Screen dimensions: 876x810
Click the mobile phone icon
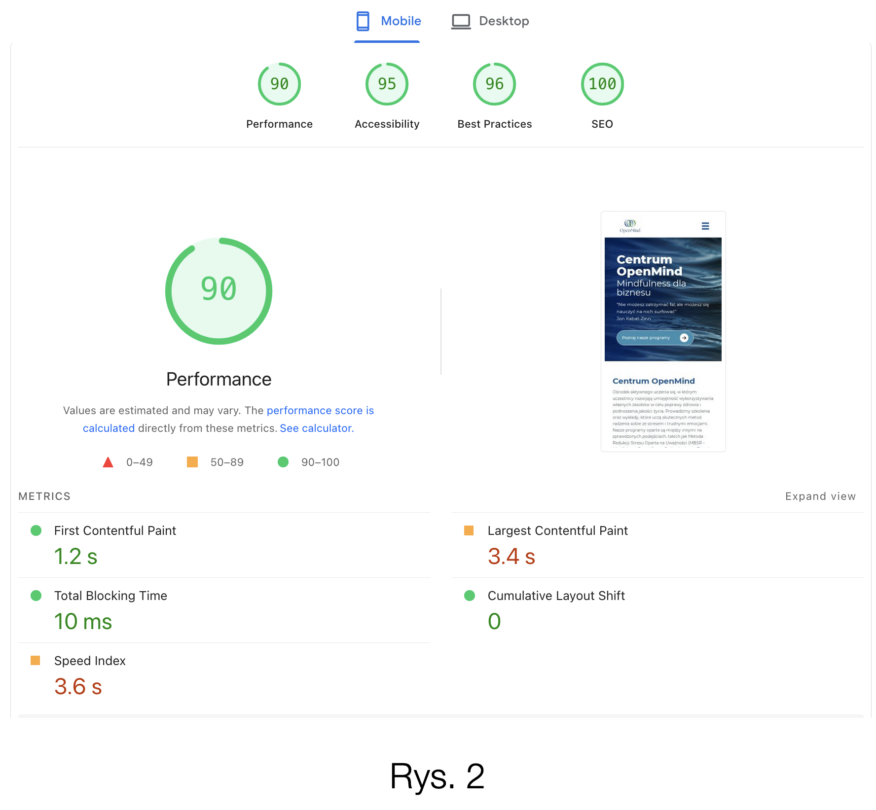click(363, 21)
